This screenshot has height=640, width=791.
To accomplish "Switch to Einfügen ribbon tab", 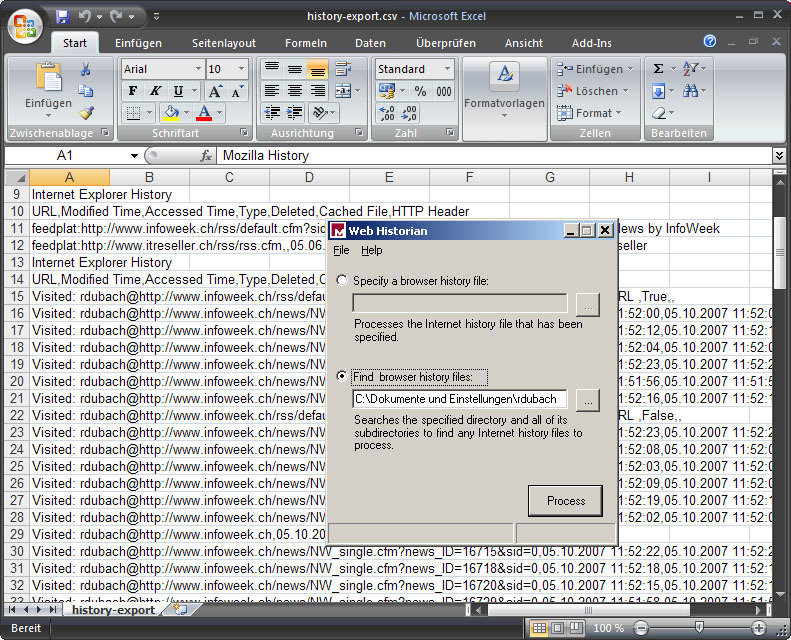I will click(x=138, y=43).
